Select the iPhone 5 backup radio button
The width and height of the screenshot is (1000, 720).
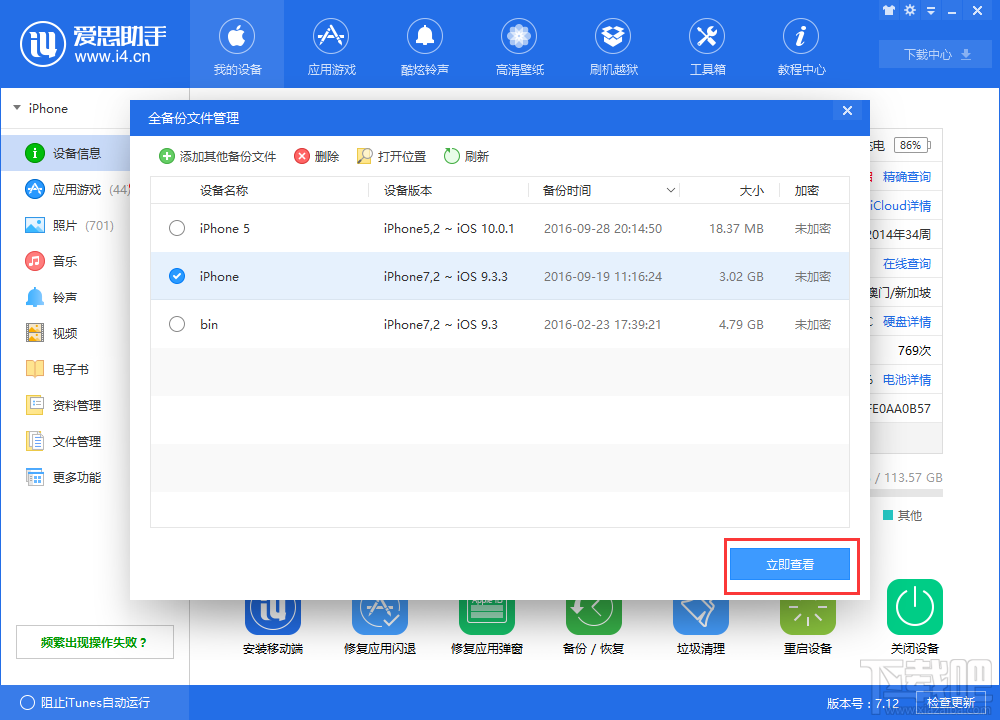[177, 228]
